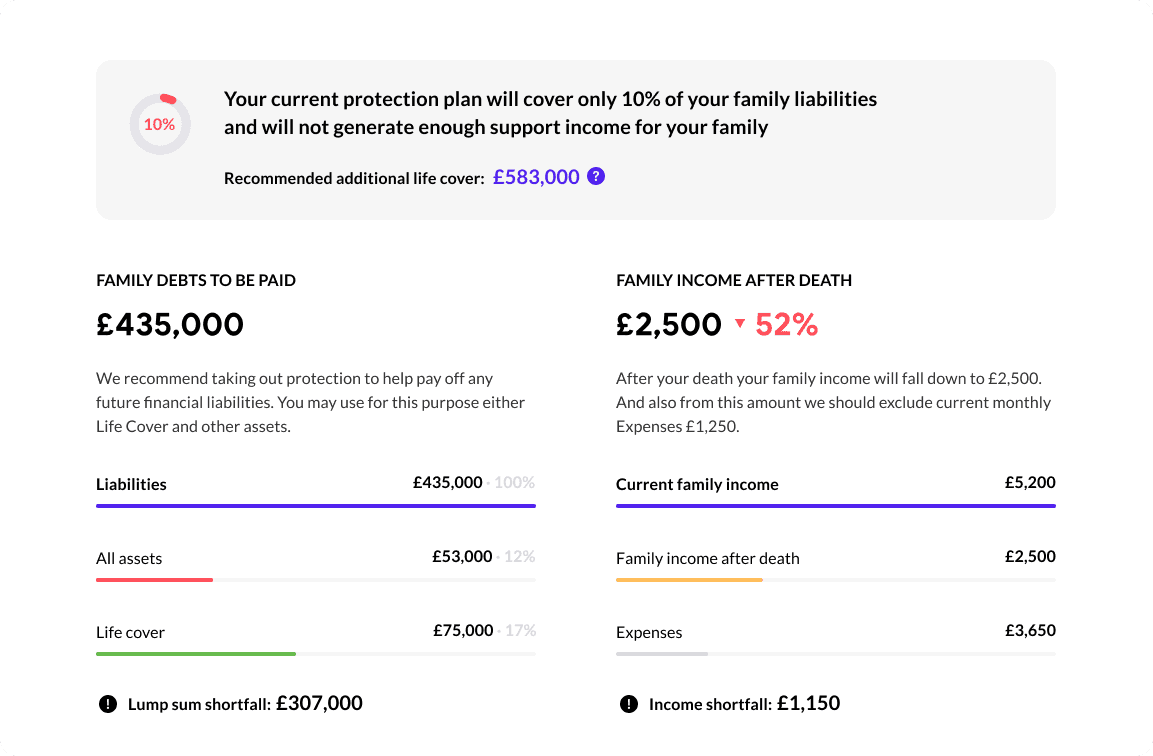Click the orange Family income after death bar
Viewport: 1153px width, 756px height.
(x=689, y=580)
